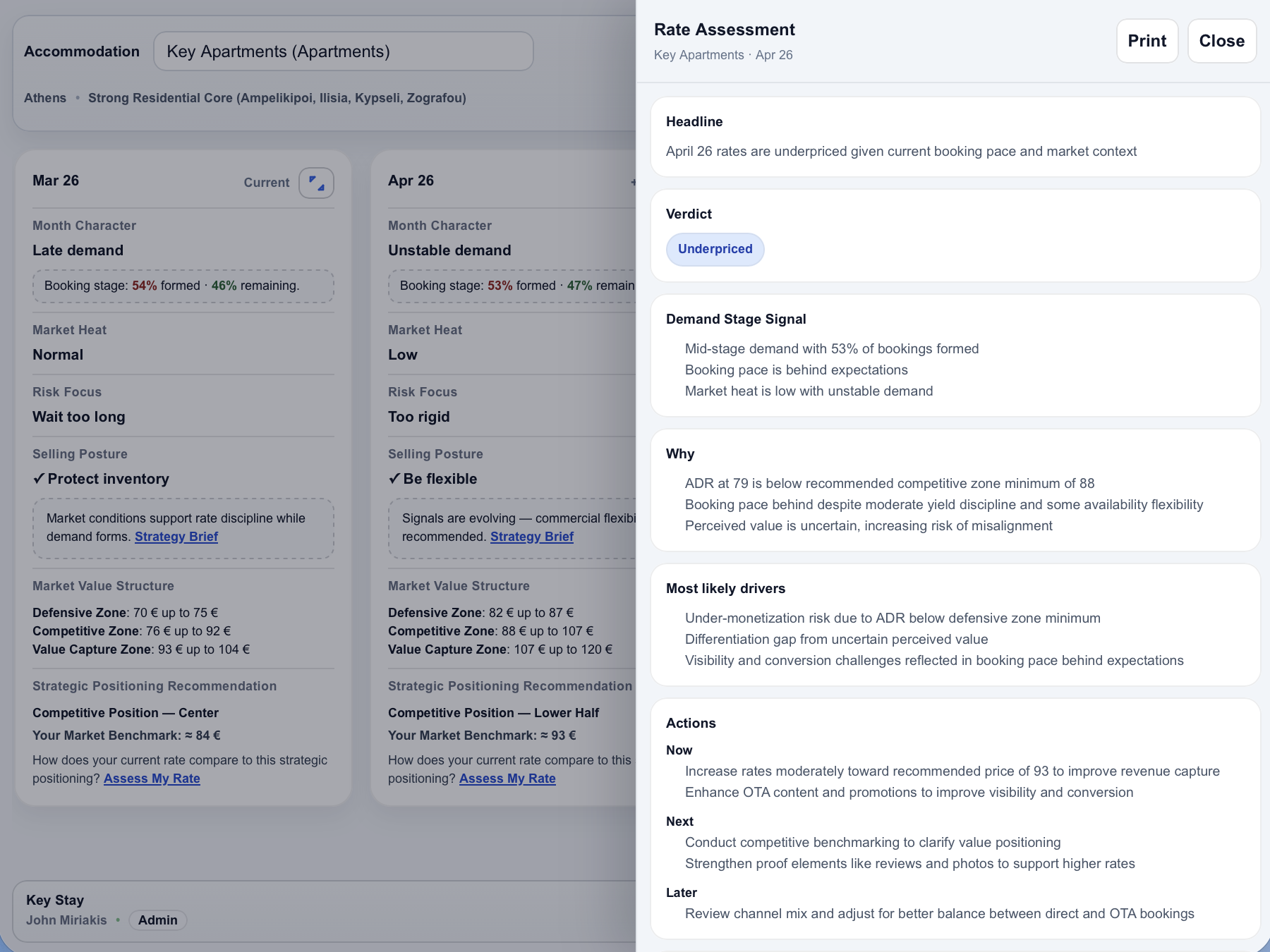Click the Mar 26 booking stage box

pos(183,286)
